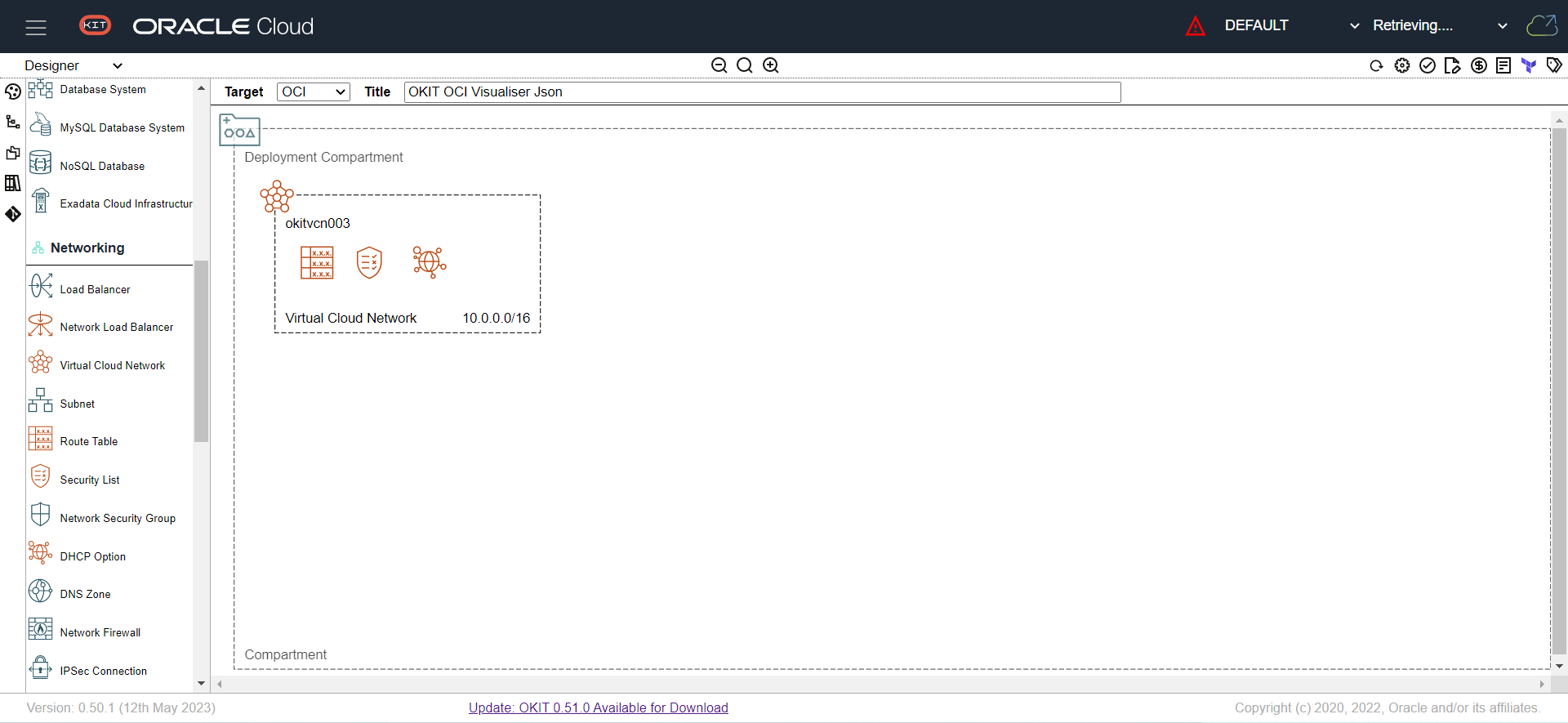The image size is (1568, 723).
Task: Open the tree hierarchy view icon
Action: [x=13, y=122]
